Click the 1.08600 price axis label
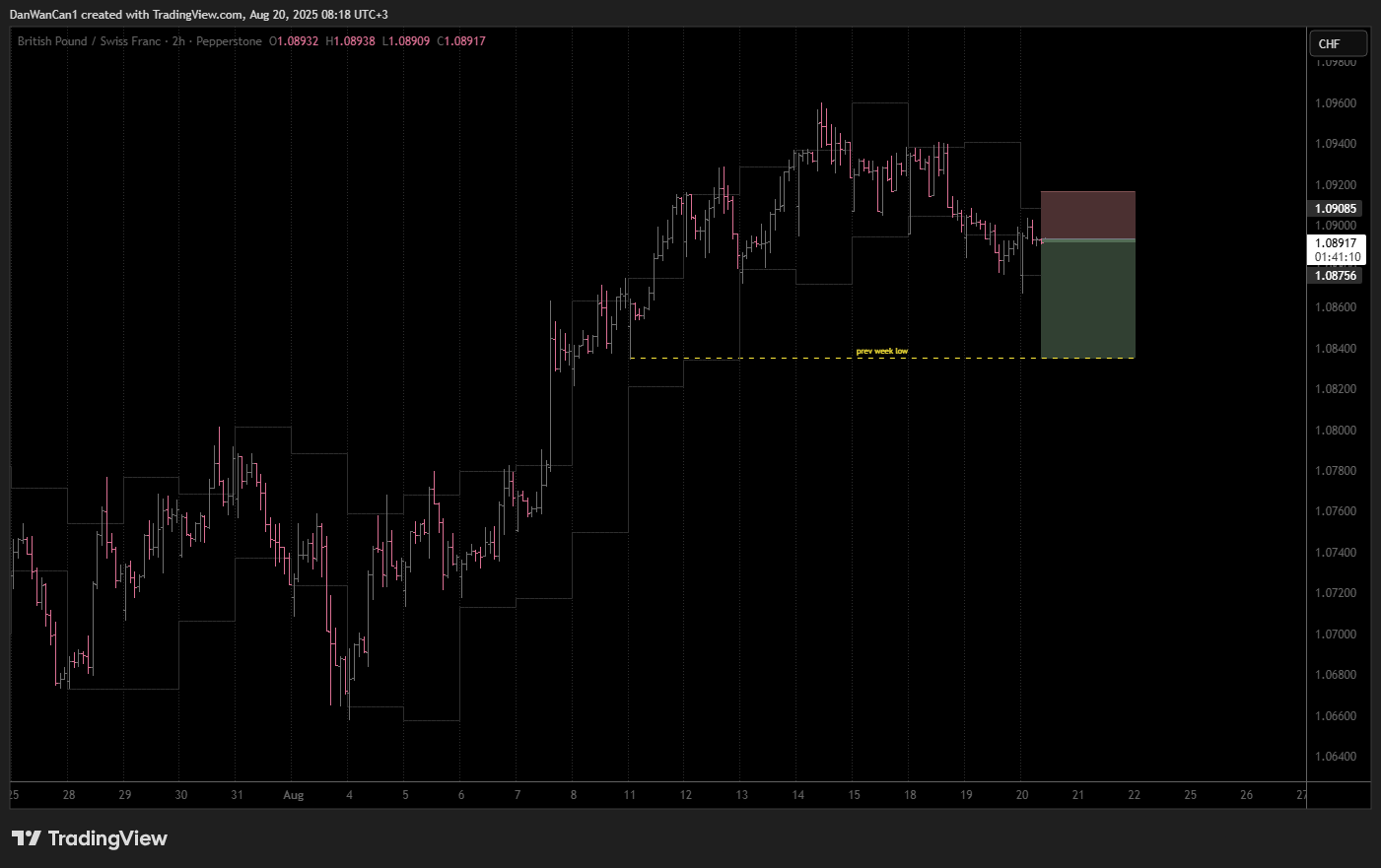 click(x=1336, y=307)
